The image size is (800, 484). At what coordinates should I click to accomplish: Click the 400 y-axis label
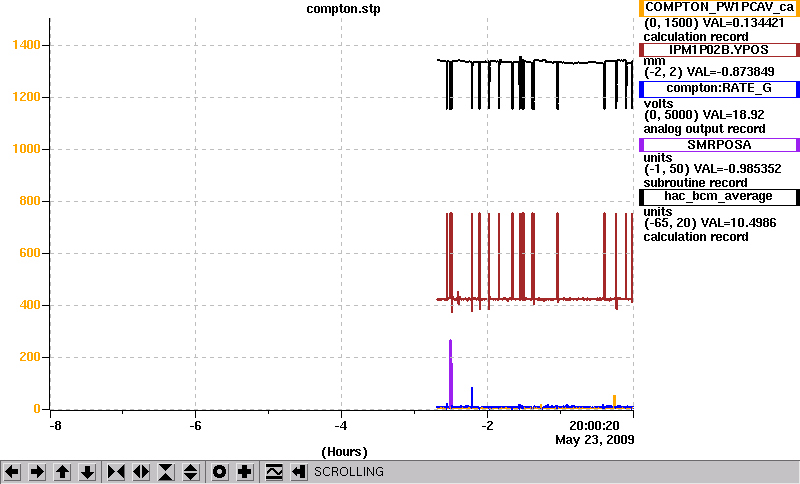click(x=30, y=305)
